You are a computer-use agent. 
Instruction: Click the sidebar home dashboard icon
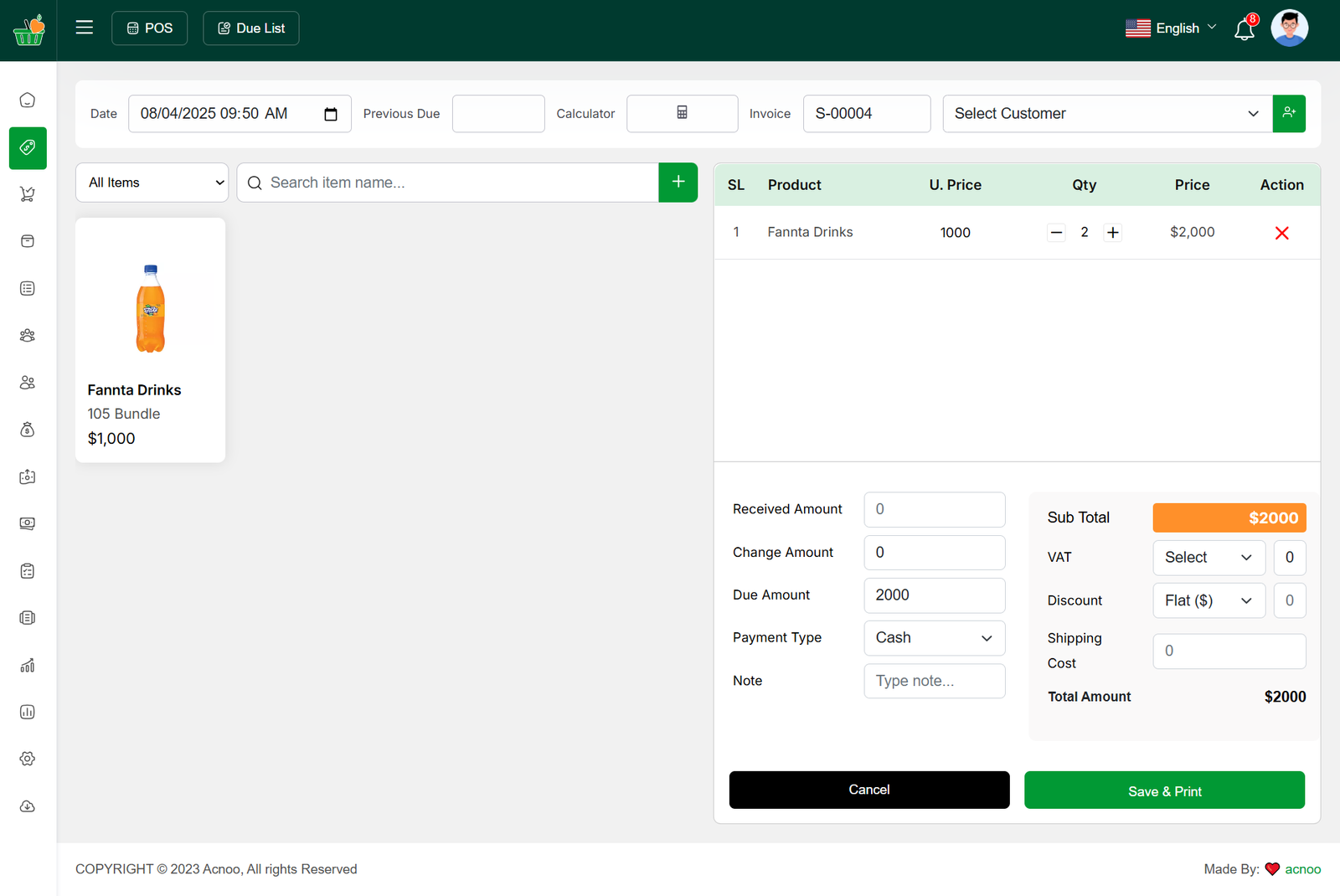pos(28,100)
